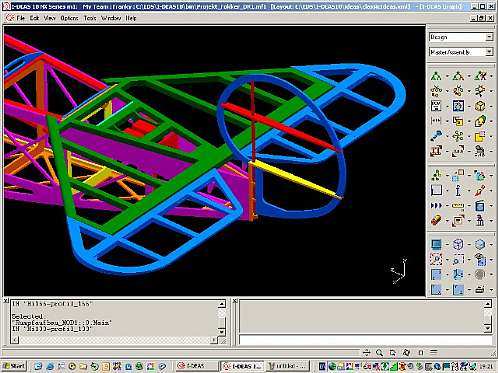Open the Master Assembly task dropdown
Viewport: 498px width, 373px height.
point(460,52)
